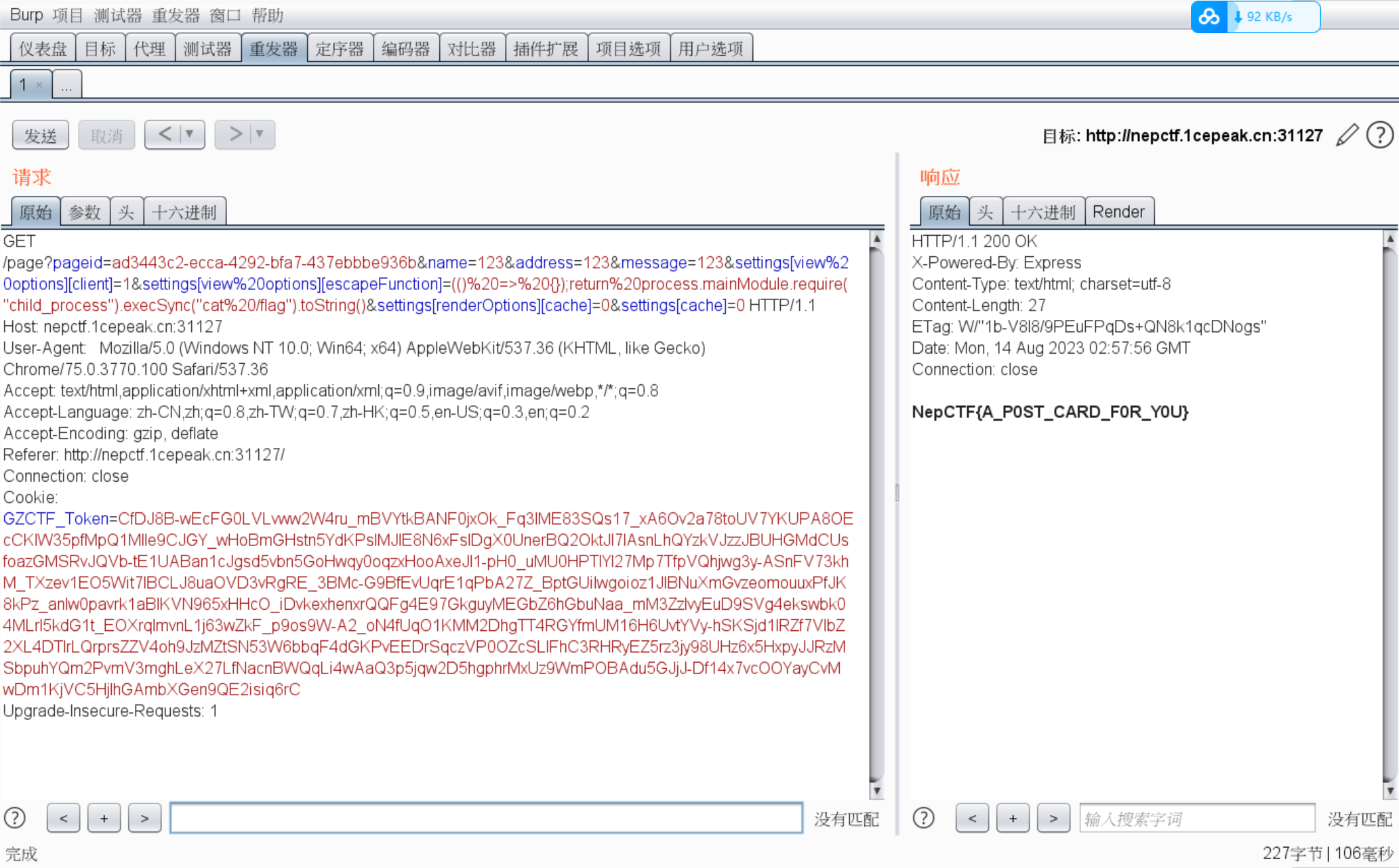Click the 'X-Powered-By: Express' response header

996,263
